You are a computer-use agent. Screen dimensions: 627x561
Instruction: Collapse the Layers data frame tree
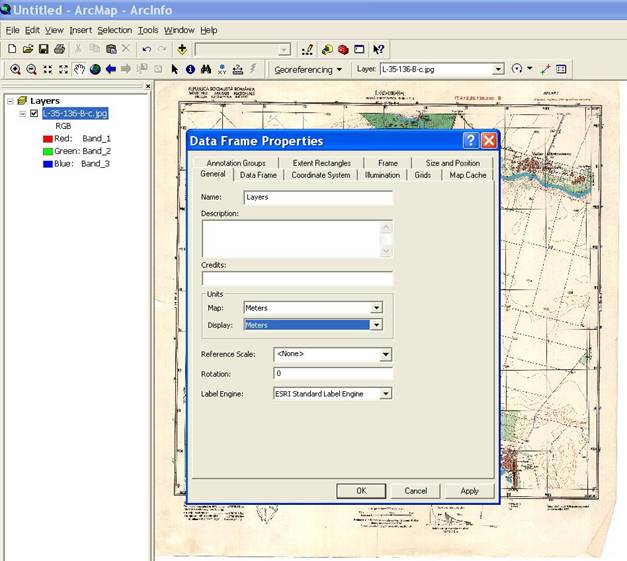pyautogui.click(x=9, y=101)
